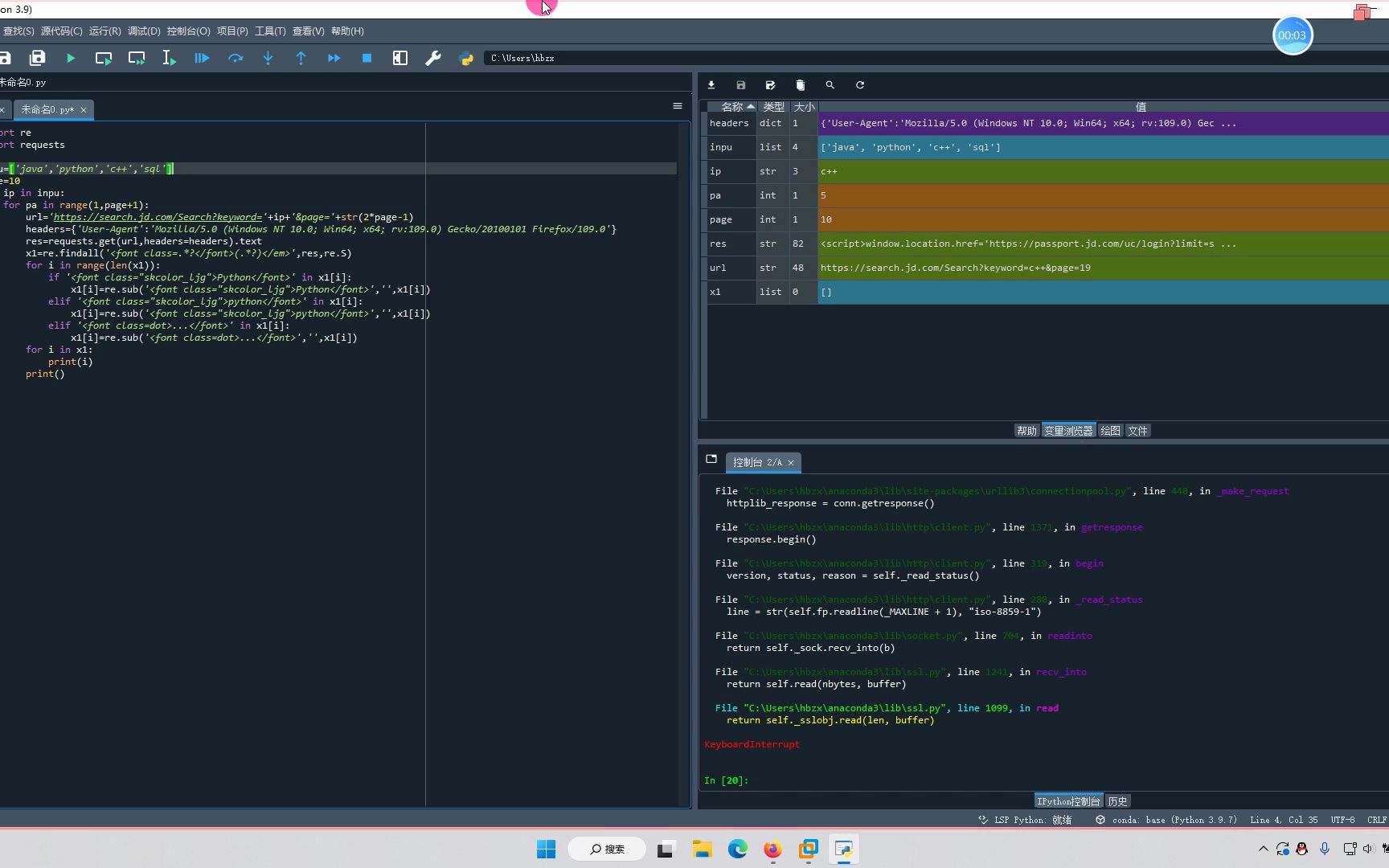The image size is (1389, 868).
Task: Click the 值 column header
Action: point(1141,107)
